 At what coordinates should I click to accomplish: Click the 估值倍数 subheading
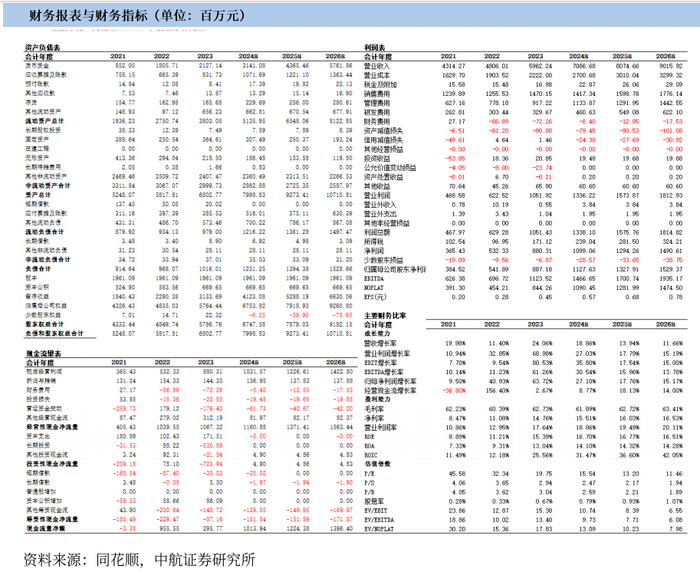coord(377,464)
